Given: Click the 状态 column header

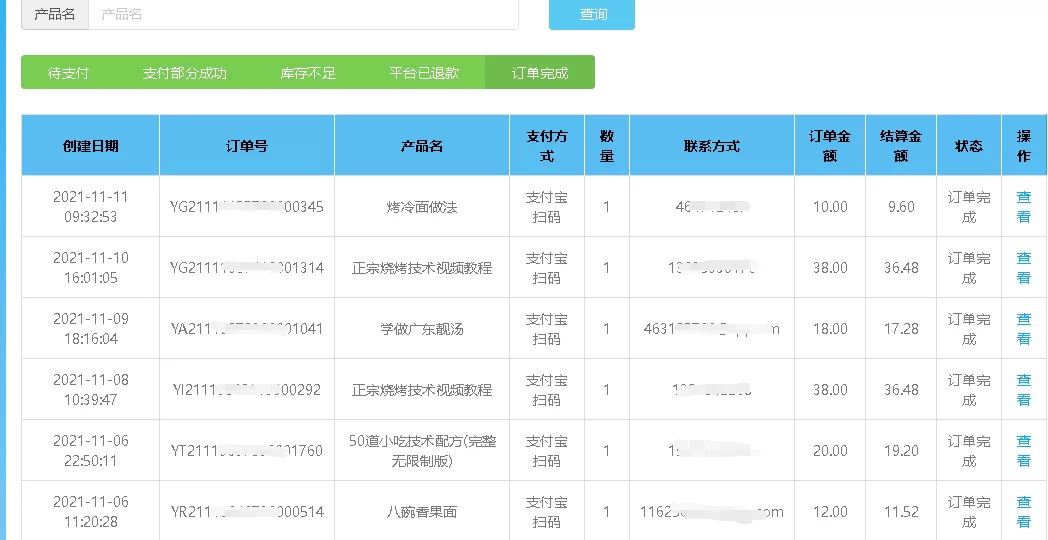Looking at the screenshot, I should coord(968,146).
